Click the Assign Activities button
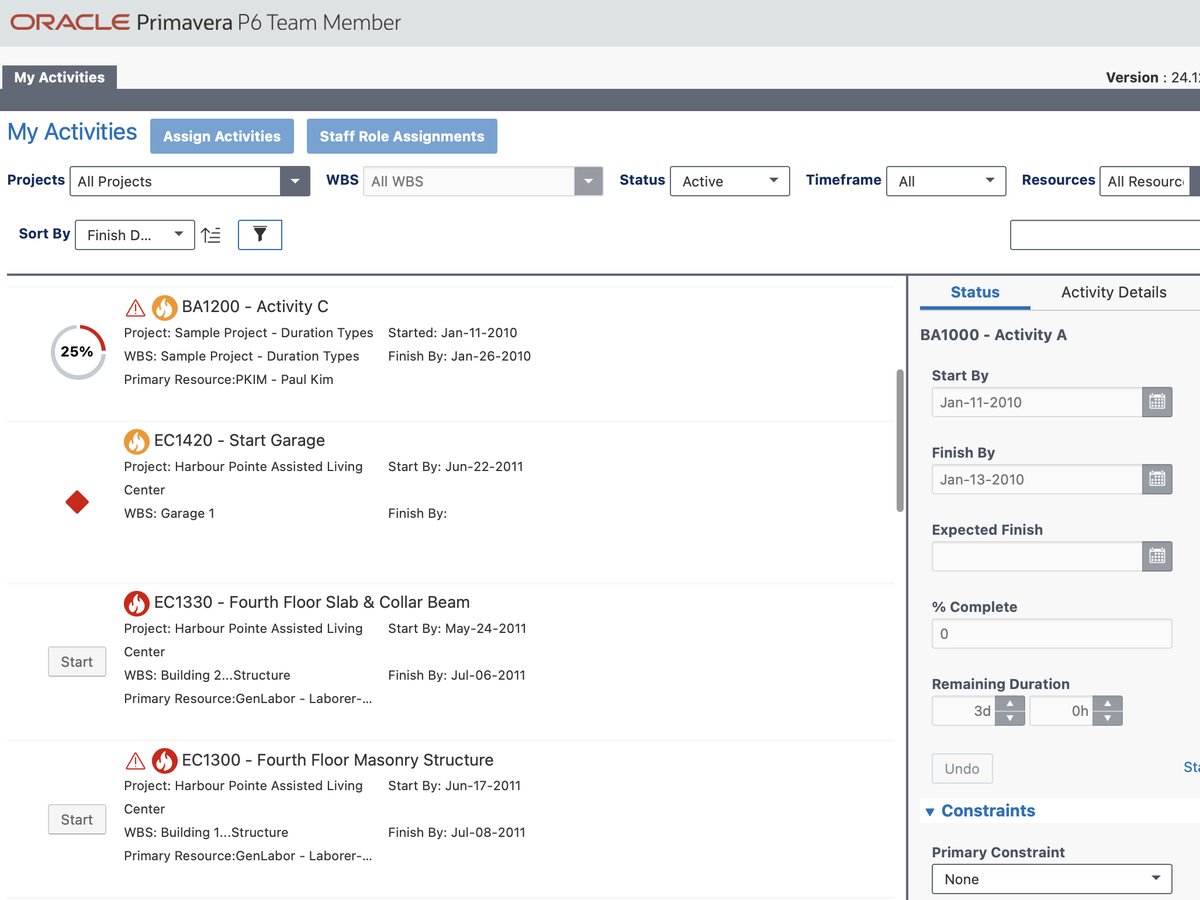 222,136
